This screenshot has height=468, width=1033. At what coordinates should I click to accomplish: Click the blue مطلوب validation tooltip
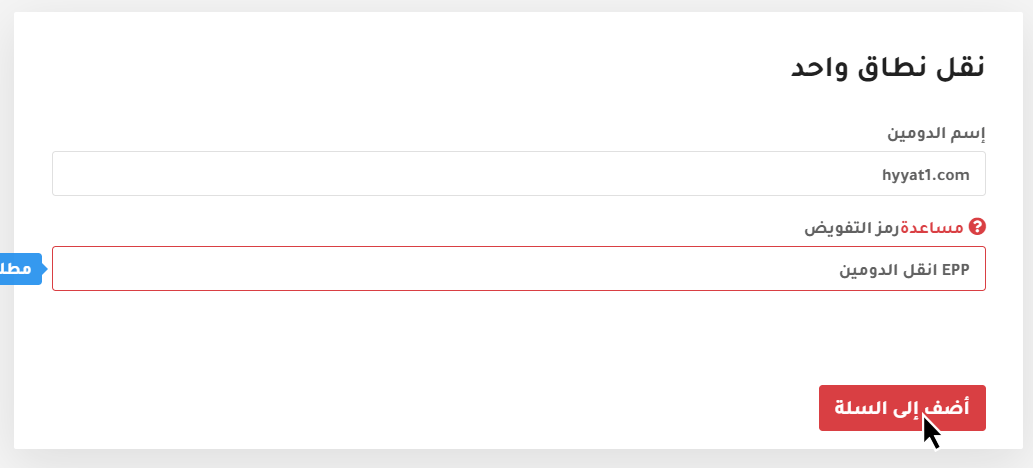click(21, 269)
